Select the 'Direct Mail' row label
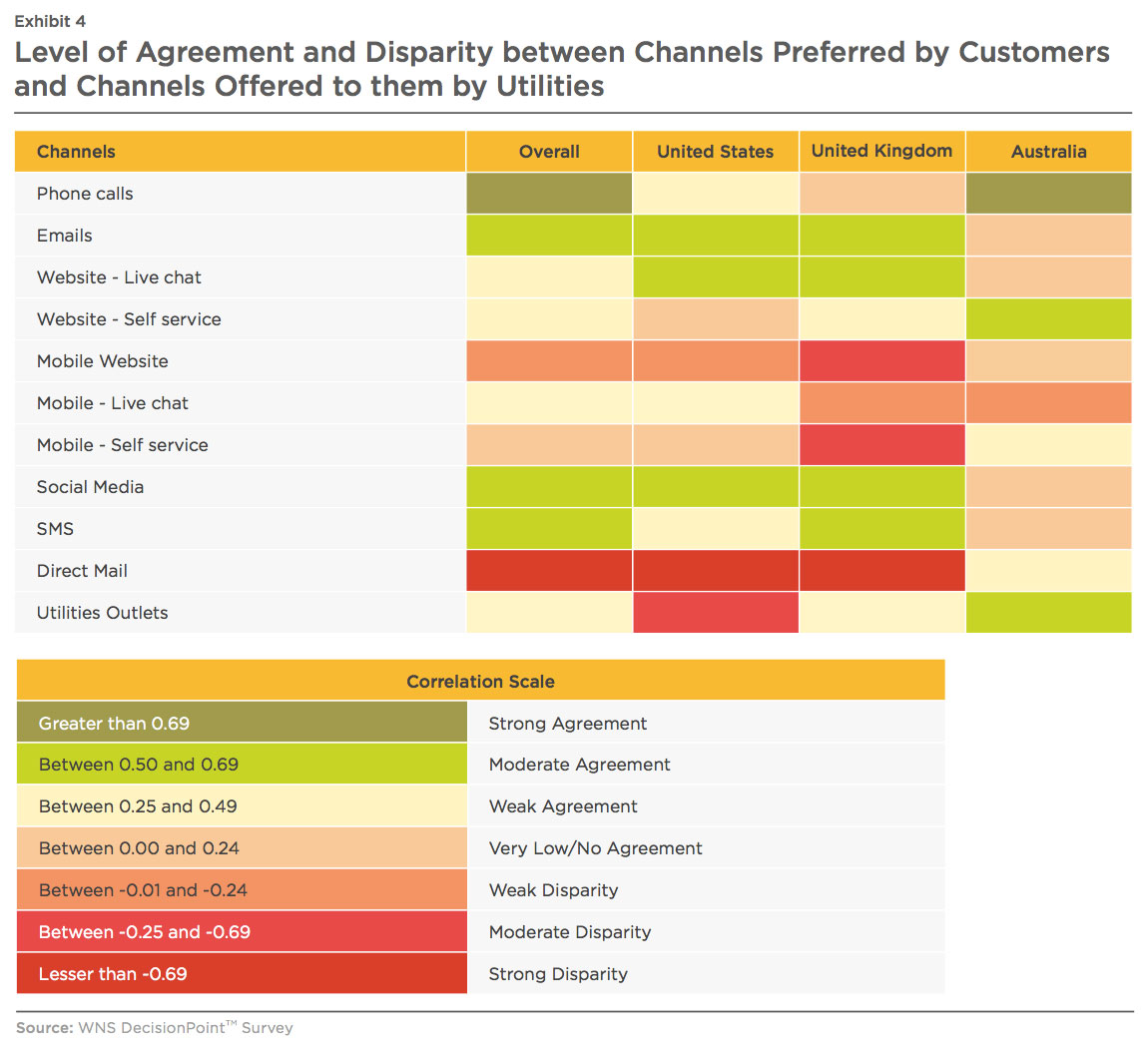Viewport: 1148px width, 1048px height. click(x=82, y=571)
